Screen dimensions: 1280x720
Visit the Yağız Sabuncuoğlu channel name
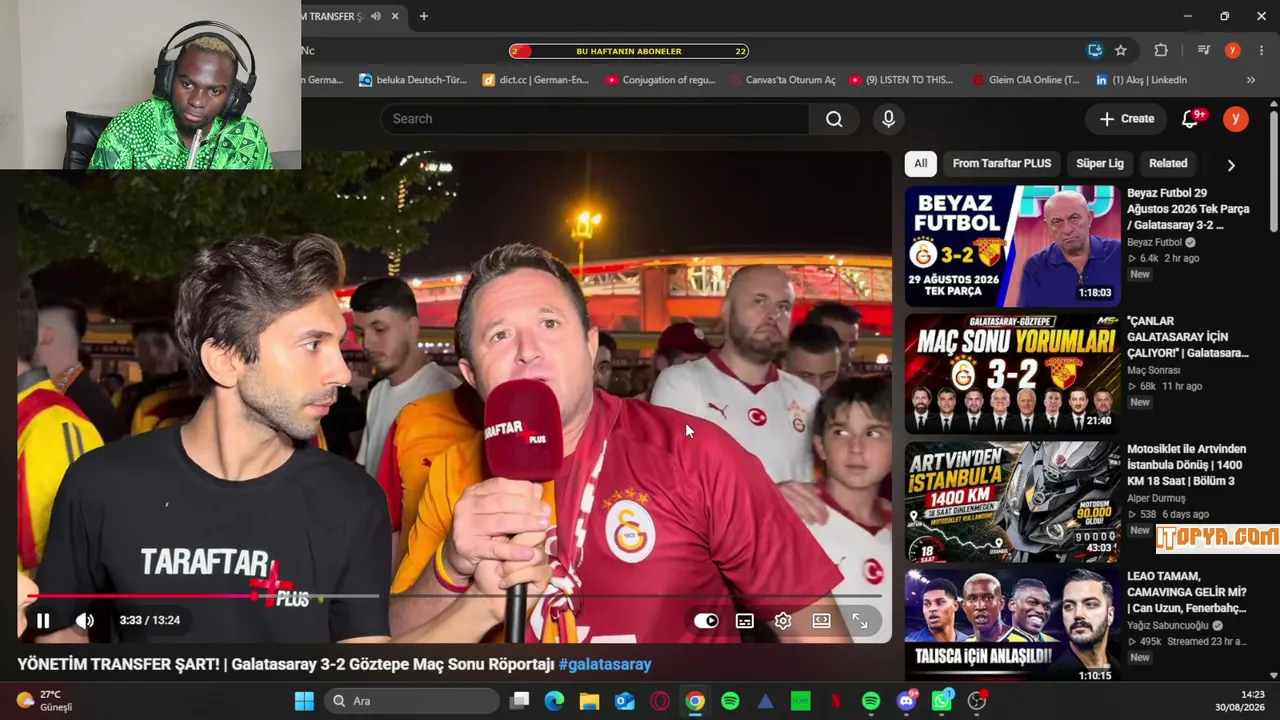1168,626
